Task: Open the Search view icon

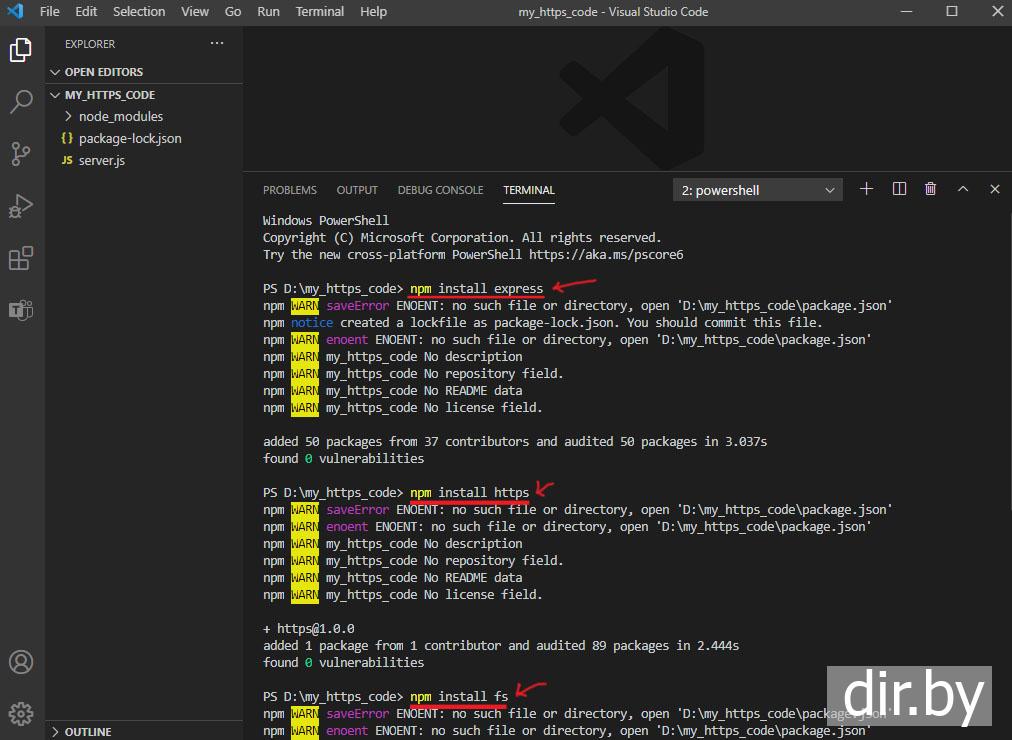Action: point(21,101)
